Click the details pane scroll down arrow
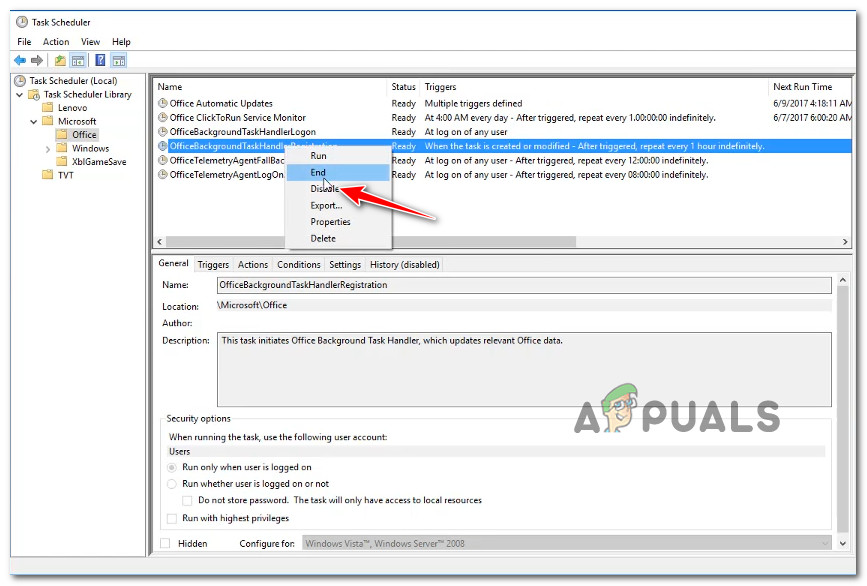 pos(843,543)
